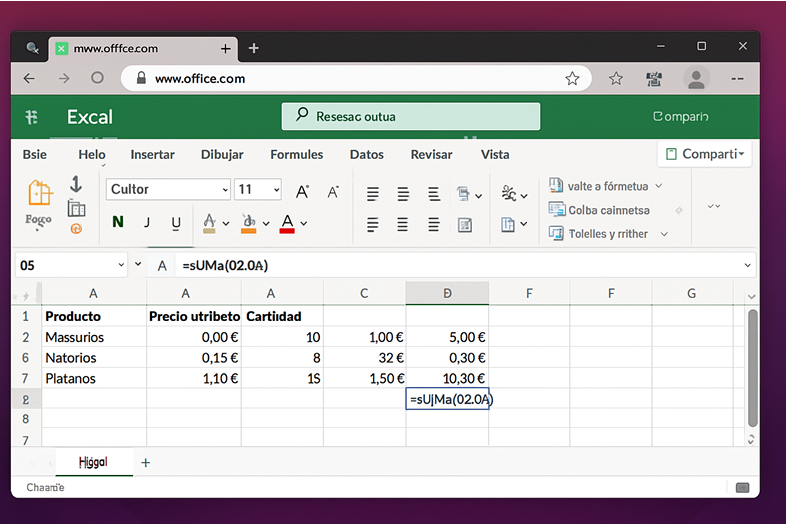This screenshot has width=786, height=524.
Task: Open the Insertar ribbon tab
Action: pos(152,154)
